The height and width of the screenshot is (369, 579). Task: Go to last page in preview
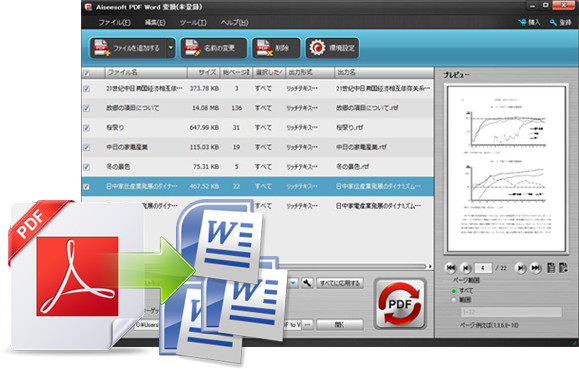(x=535, y=268)
